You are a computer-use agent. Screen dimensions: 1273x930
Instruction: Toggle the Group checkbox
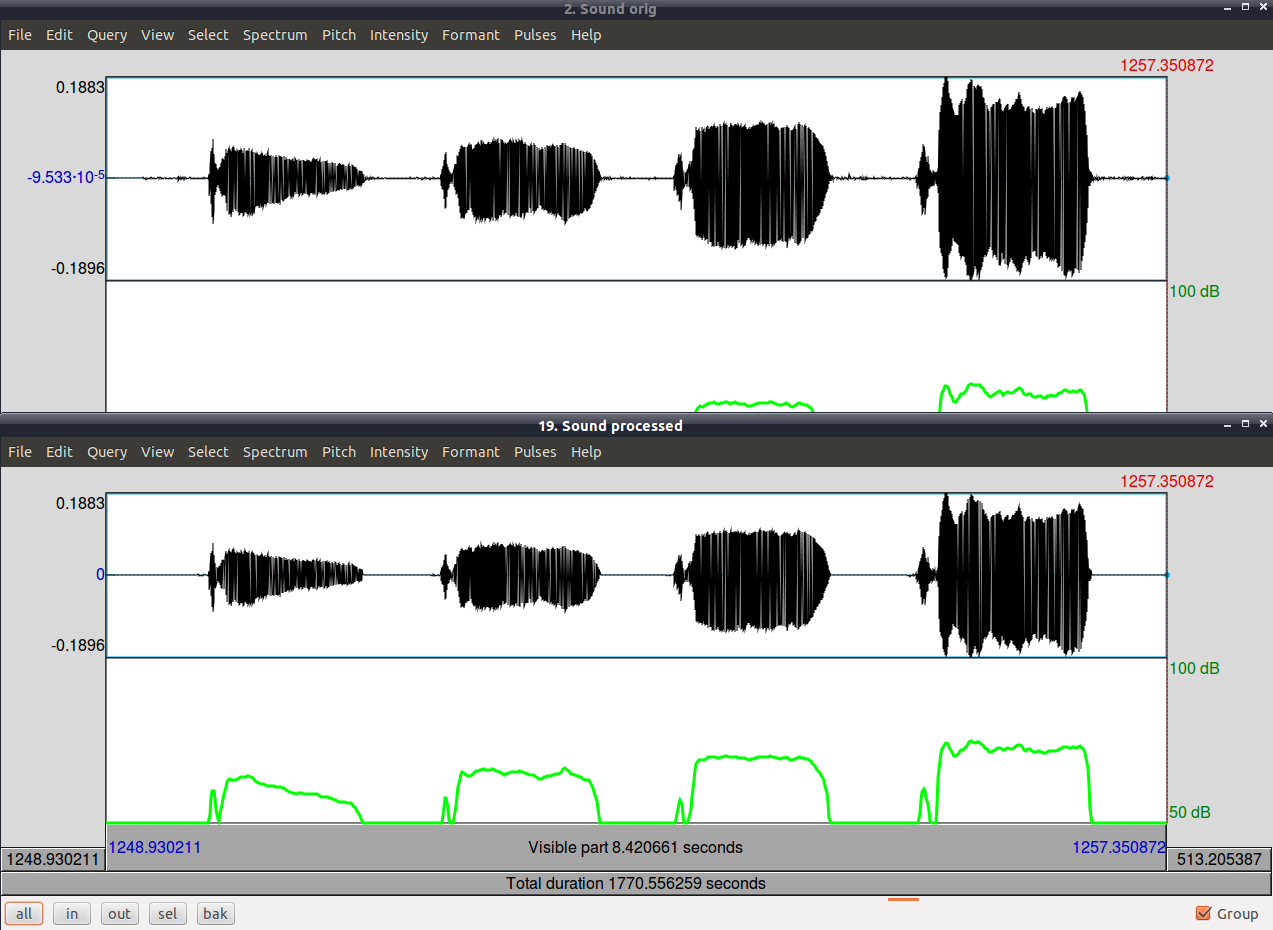point(1227,913)
